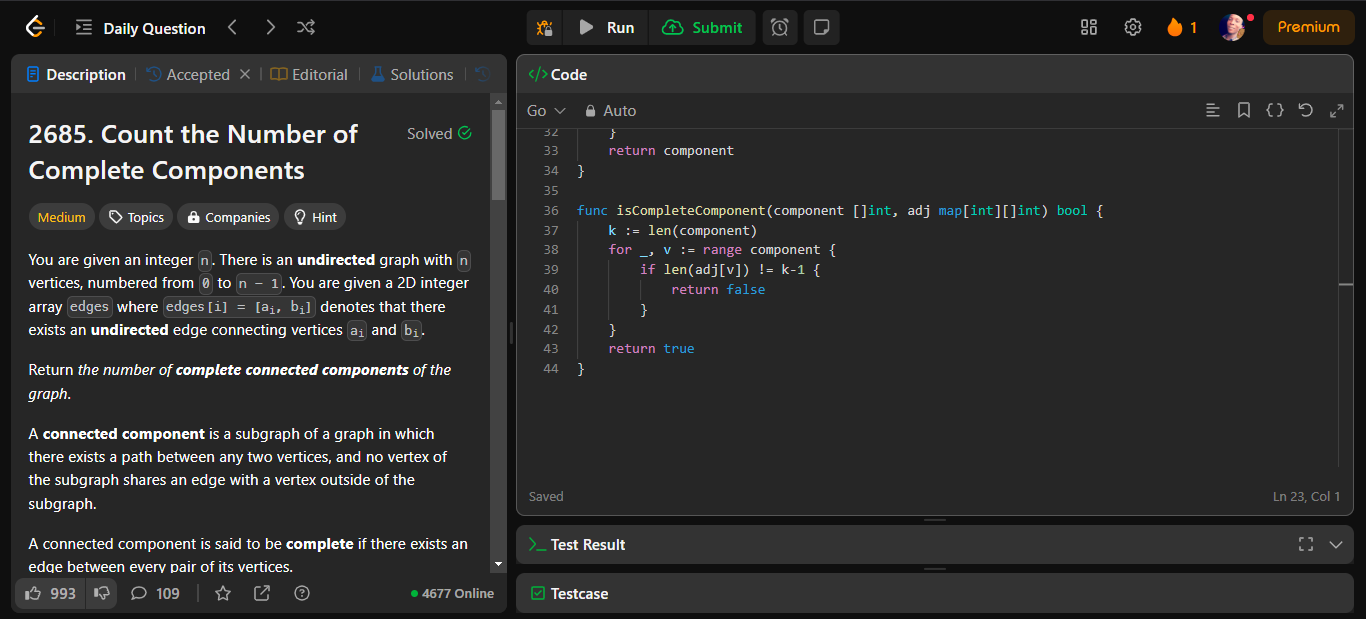
Task: Bookmark the code with bookmark icon
Action: point(1244,111)
